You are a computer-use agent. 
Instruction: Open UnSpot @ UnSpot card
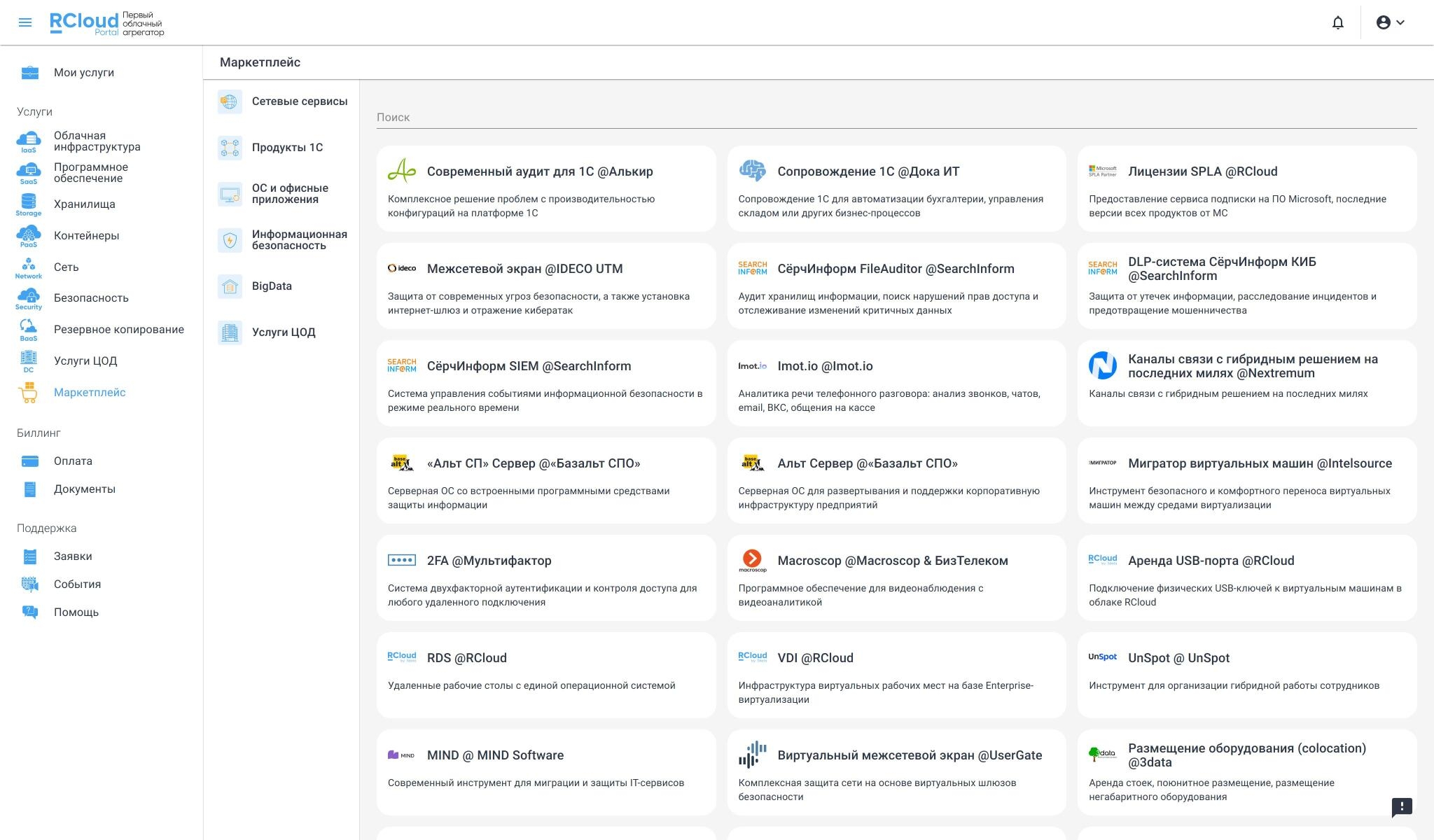(x=1247, y=675)
